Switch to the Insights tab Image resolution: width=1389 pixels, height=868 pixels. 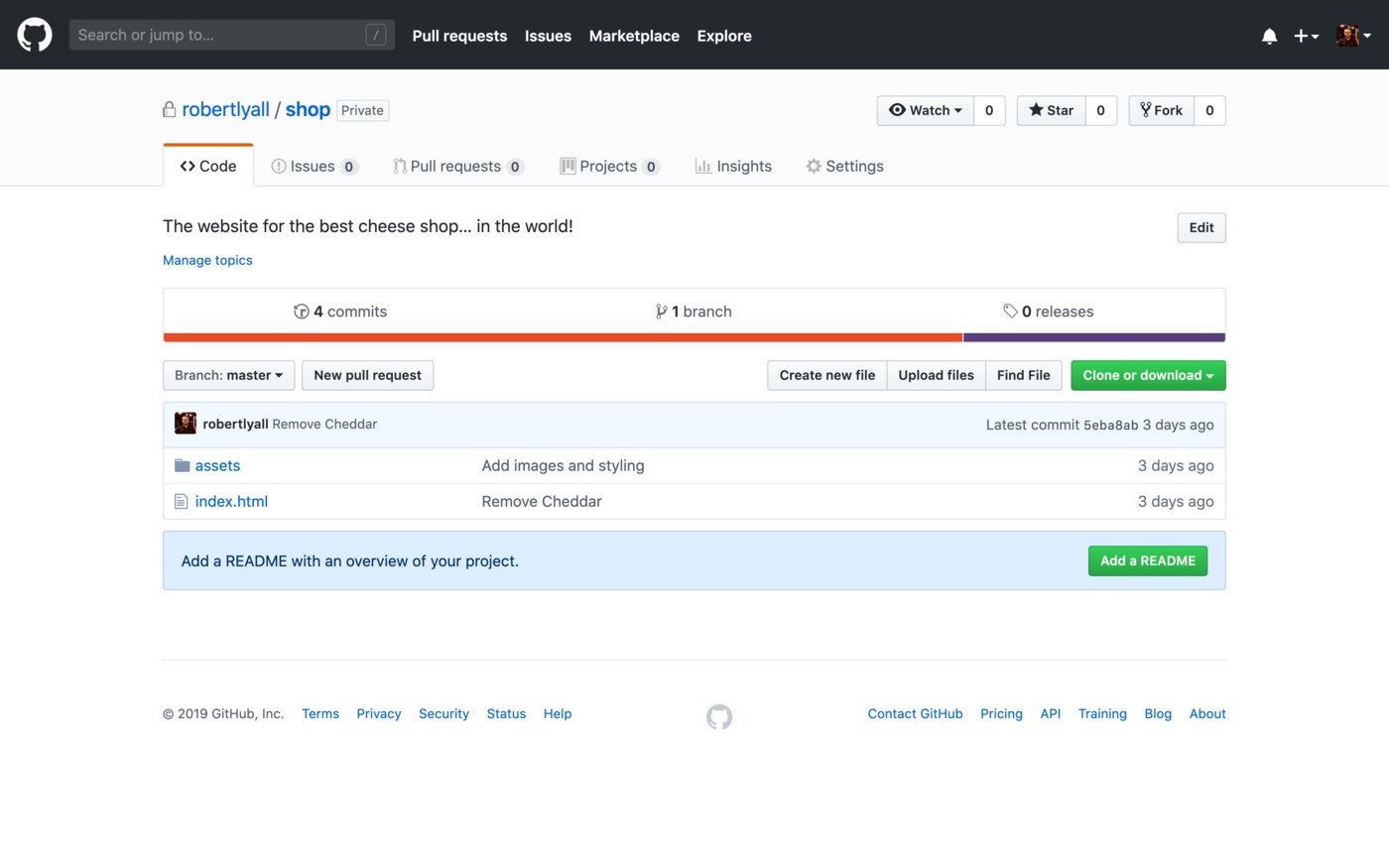[733, 166]
